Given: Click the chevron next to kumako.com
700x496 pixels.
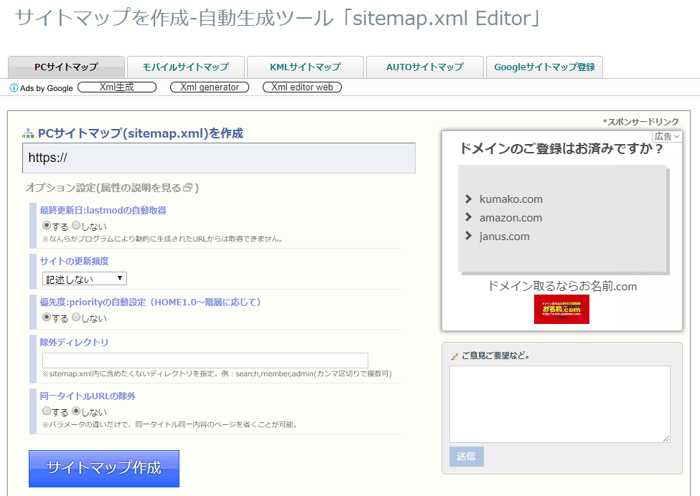Looking at the screenshot, I should 468,199.
